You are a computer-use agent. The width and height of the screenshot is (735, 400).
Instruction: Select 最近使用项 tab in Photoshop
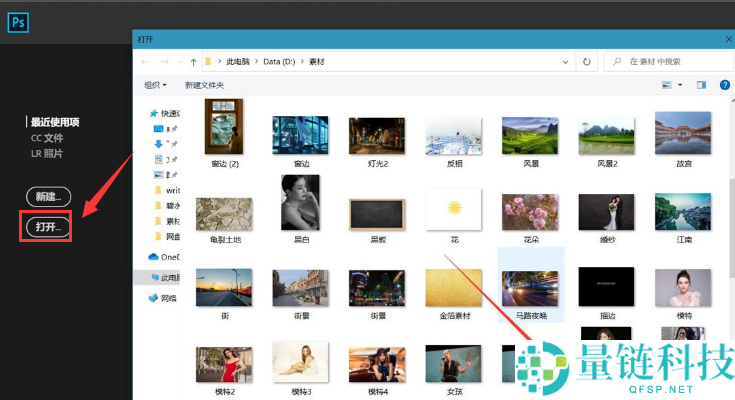point(55,122)
